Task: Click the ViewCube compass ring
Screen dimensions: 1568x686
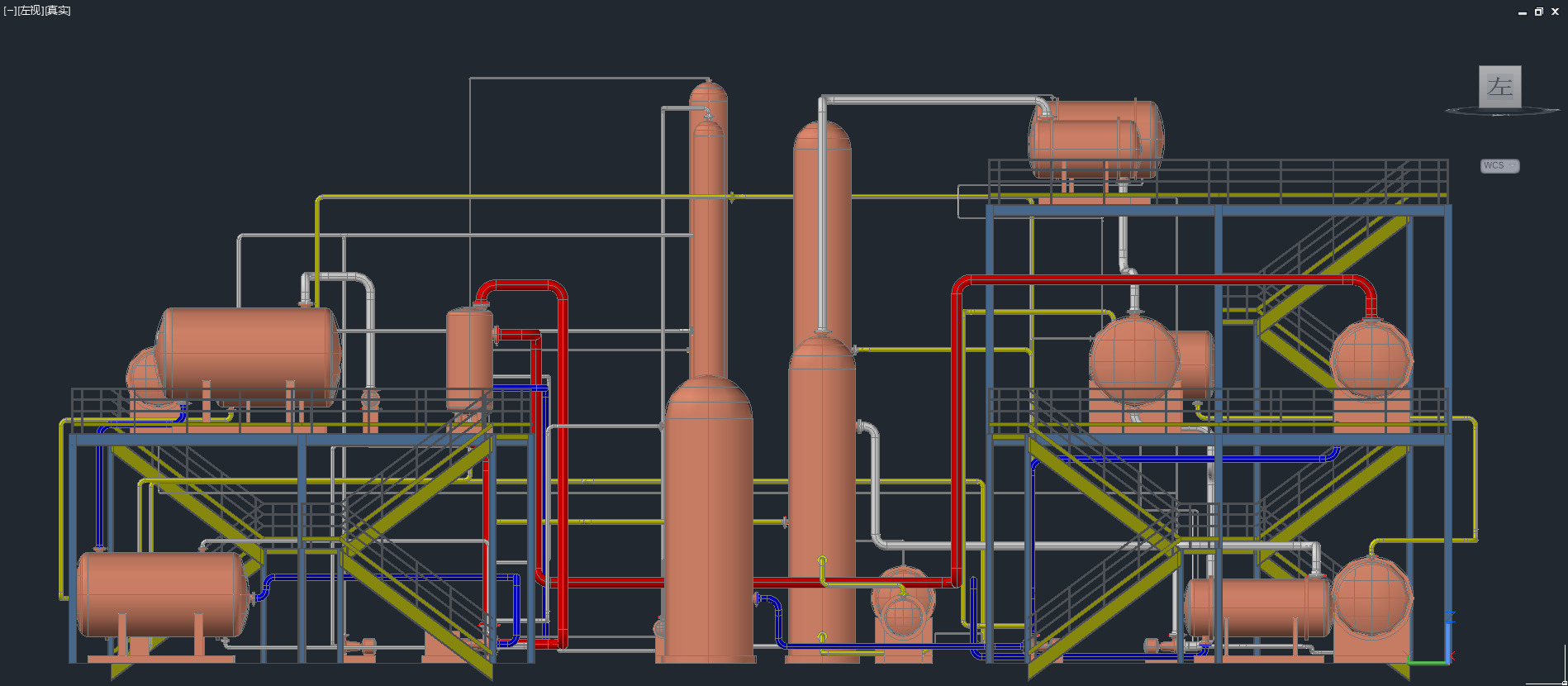Action: pyautogui.click(x=1501, y=112)
